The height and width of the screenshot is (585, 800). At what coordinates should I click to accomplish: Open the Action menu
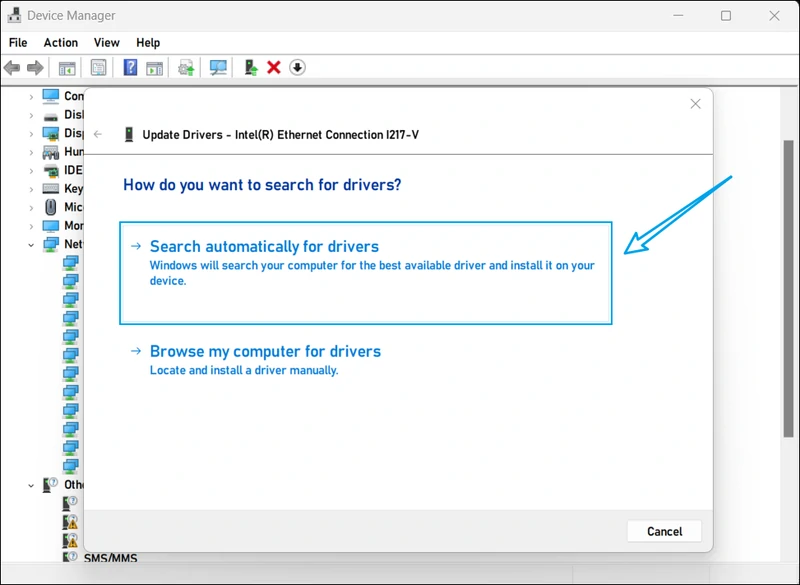(x=61, y=43)
